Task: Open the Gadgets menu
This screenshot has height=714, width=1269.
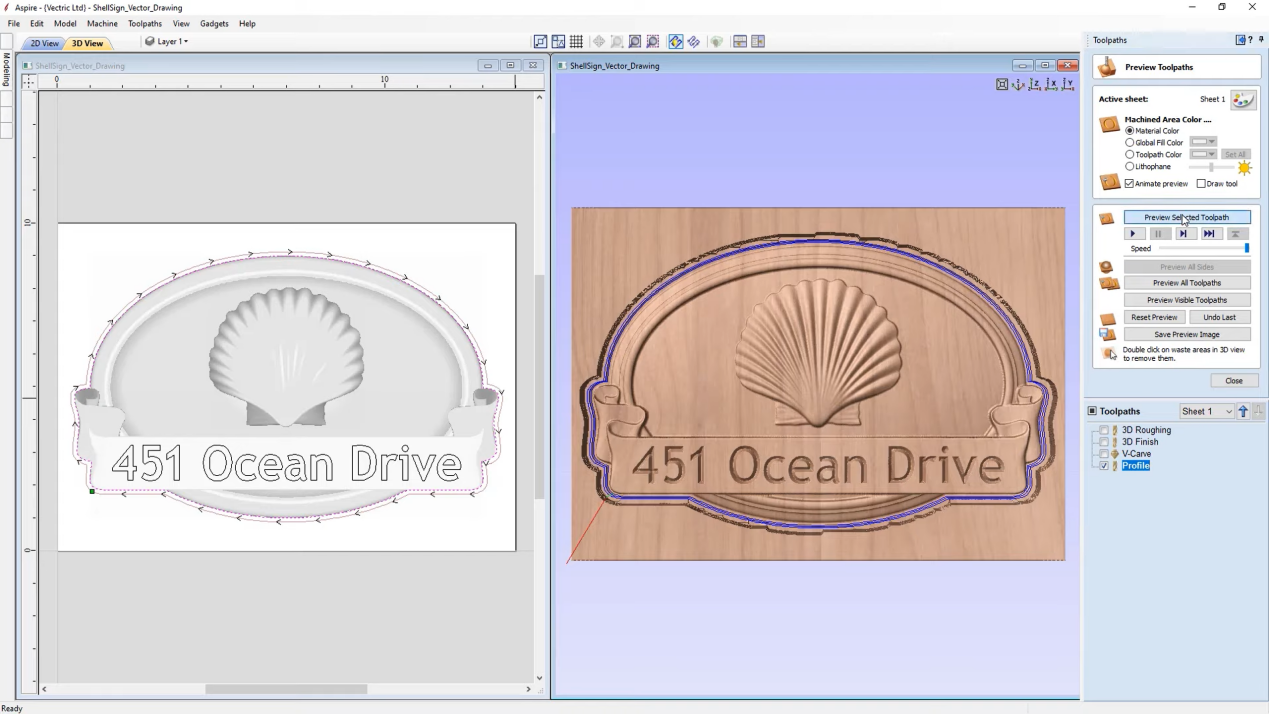Action: pos(214,23)
